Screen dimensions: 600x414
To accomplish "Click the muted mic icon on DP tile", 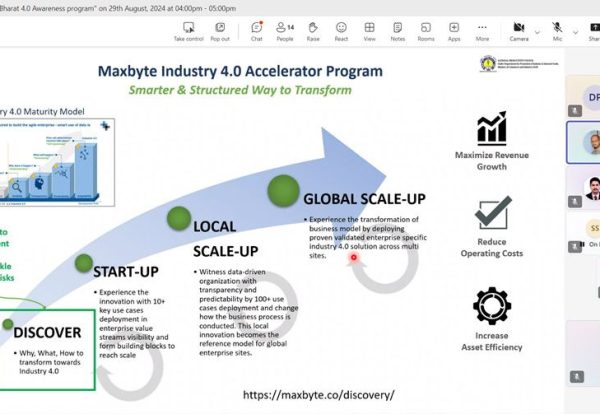I will (x=575, y=111).
